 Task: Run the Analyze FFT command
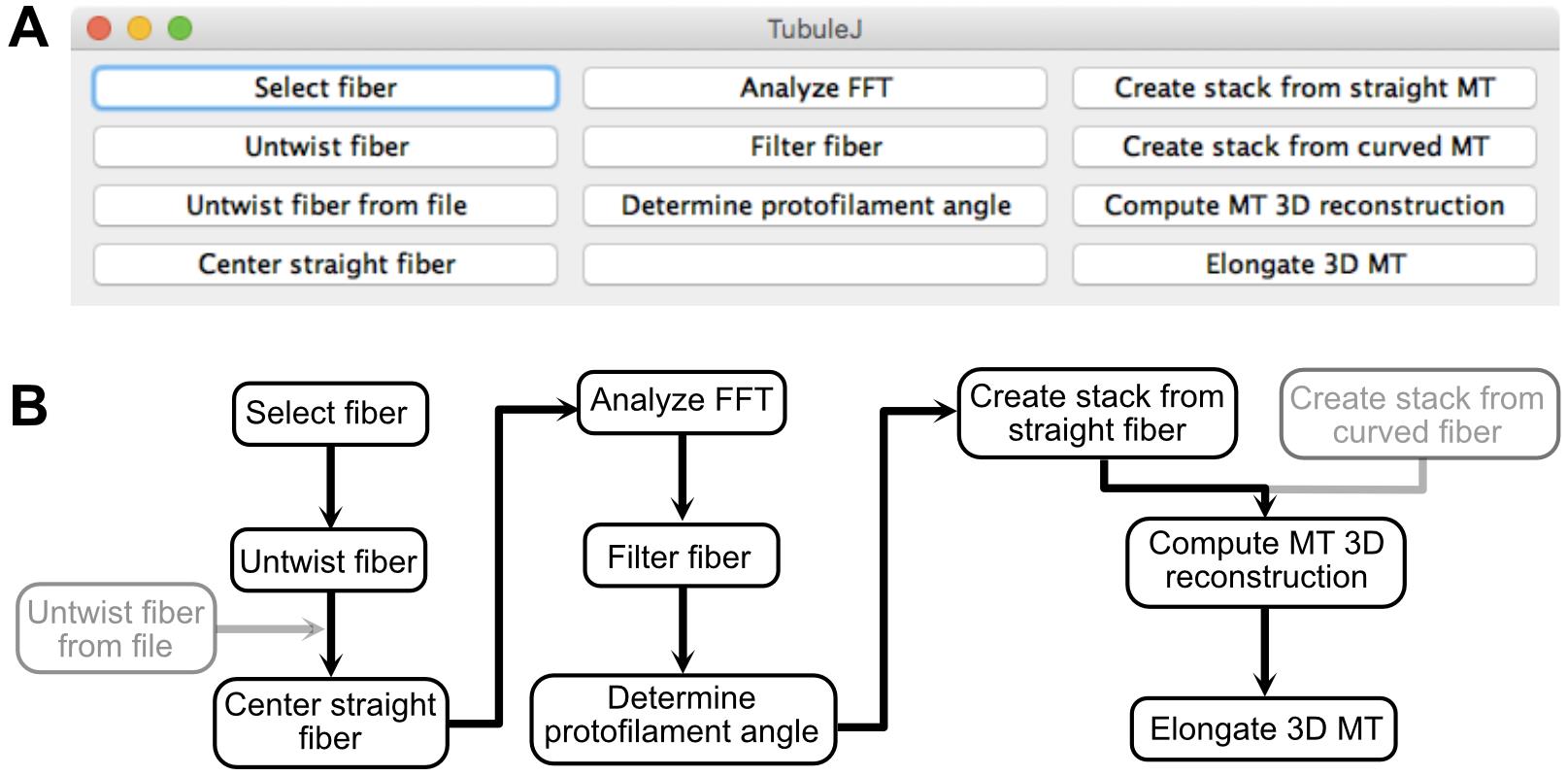(815, 87)
